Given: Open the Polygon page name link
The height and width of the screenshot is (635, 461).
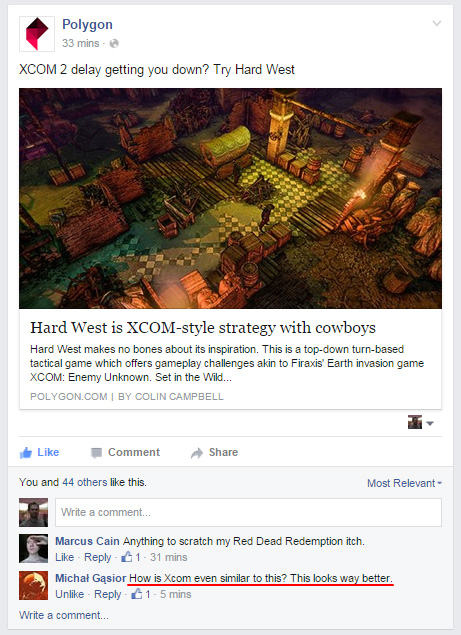Looking at the screenshot, I should point(87,24).
